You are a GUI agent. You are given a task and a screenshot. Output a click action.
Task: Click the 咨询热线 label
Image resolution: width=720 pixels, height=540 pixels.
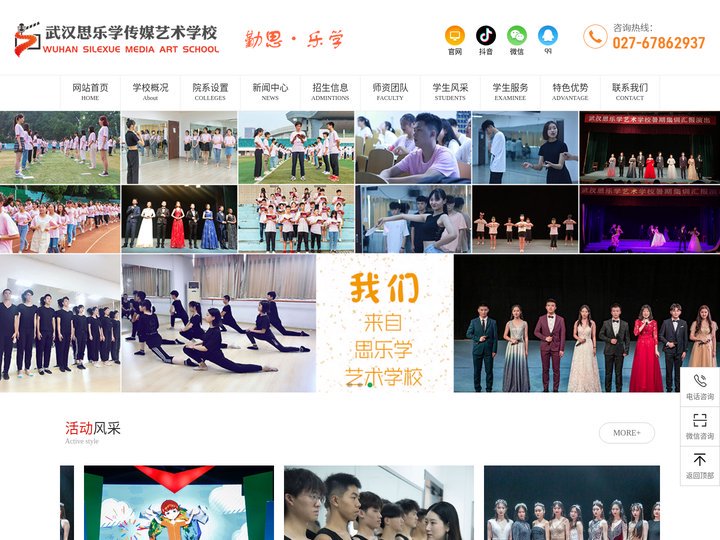[x=633, y=28]
